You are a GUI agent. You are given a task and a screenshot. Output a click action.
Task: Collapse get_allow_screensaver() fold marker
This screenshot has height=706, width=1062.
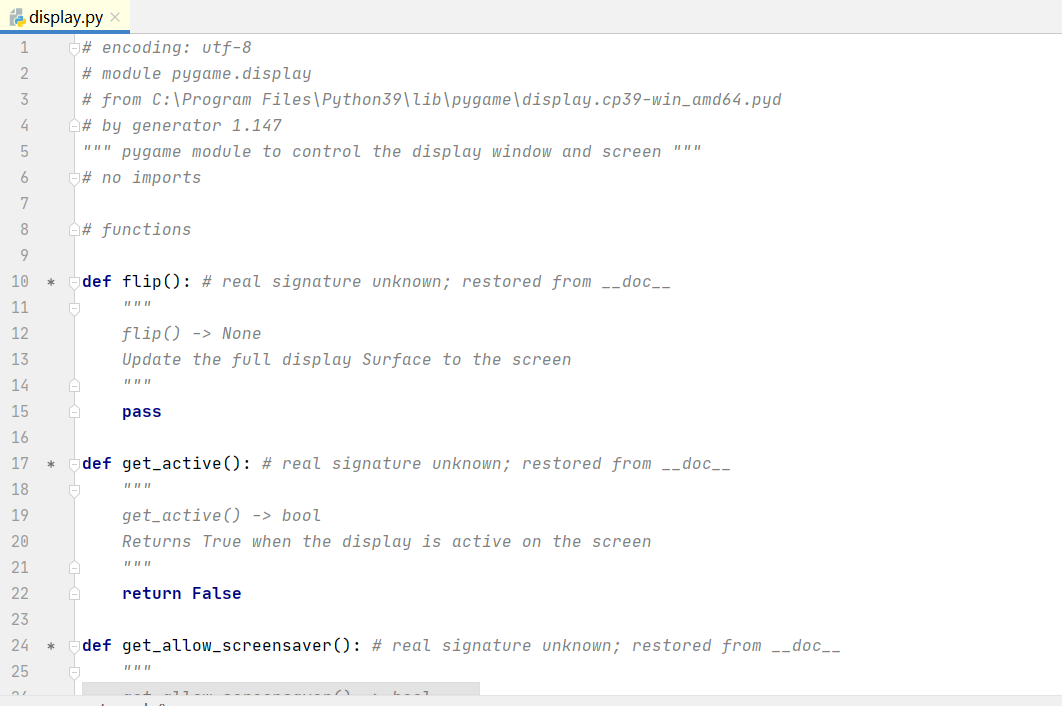click(x=75, y=647)
